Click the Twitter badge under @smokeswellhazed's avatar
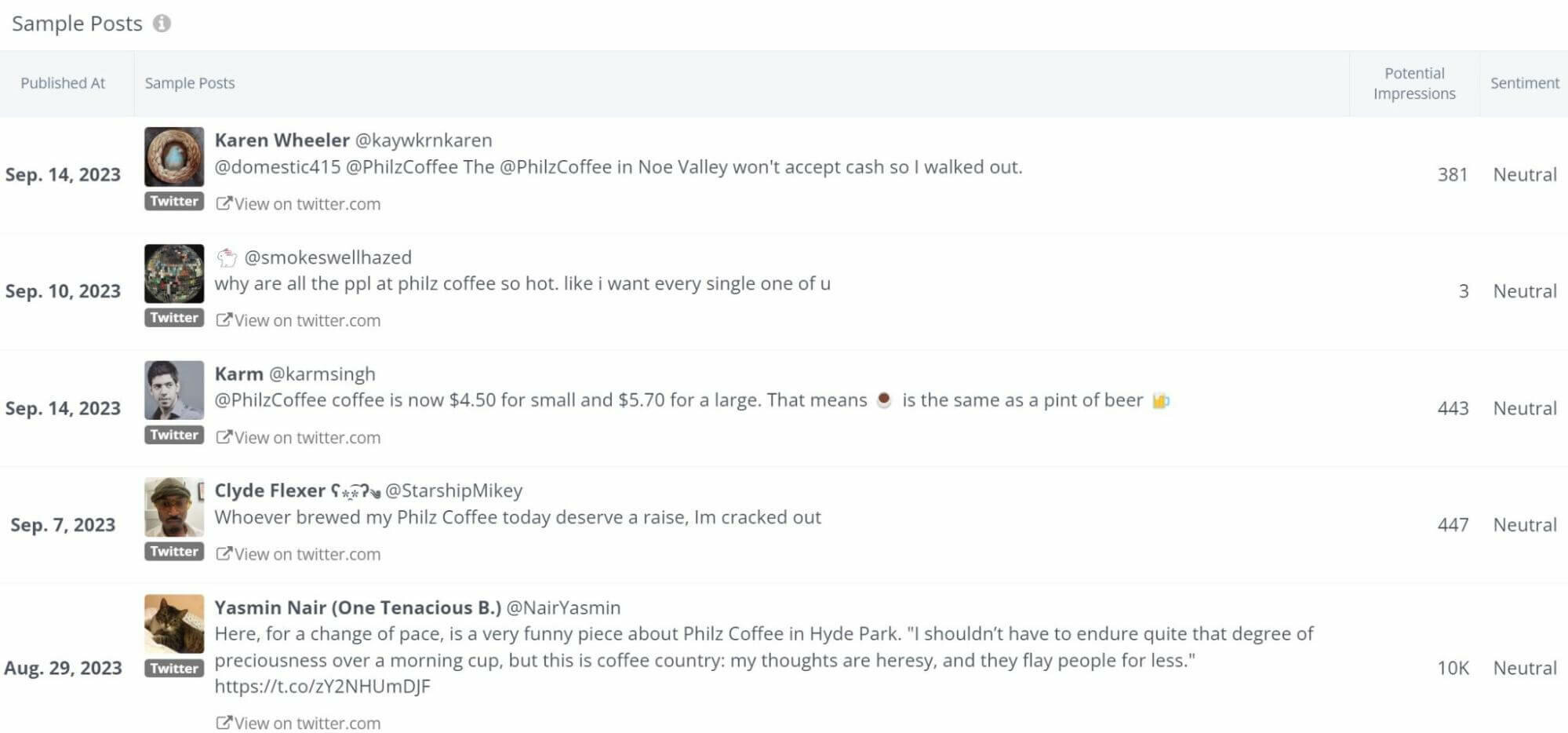Screen dimensions: 1568x733 coord(173,318)
